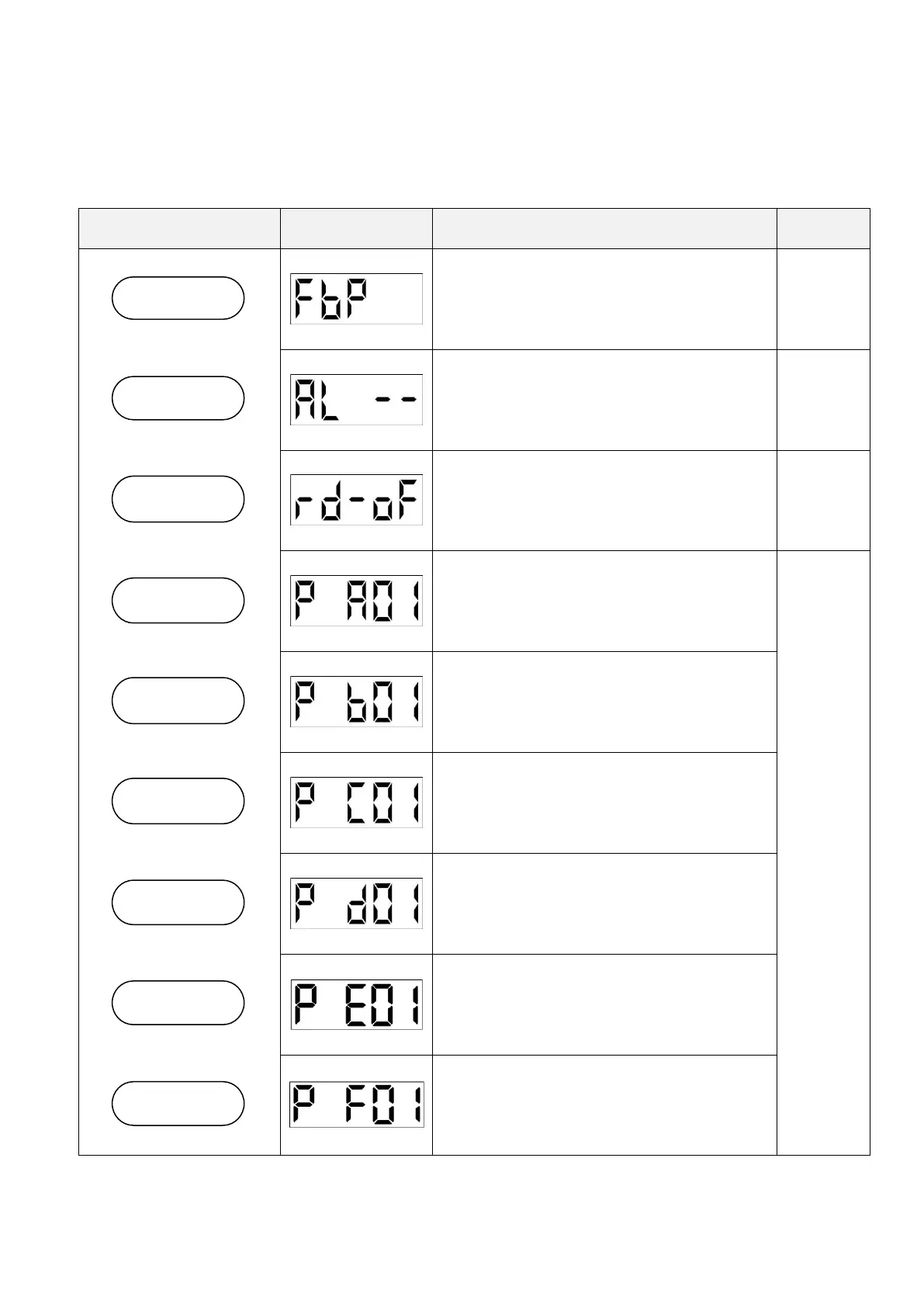
Task: Select the P A01 display image
Action: click(x=356, y=601)
